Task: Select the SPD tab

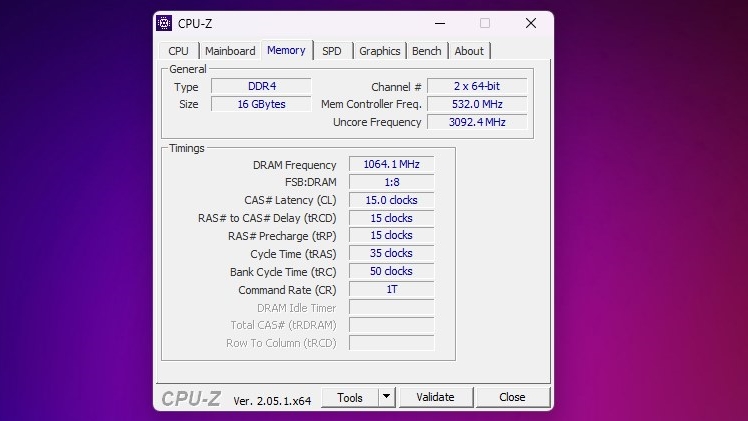Action: point(331,51)
